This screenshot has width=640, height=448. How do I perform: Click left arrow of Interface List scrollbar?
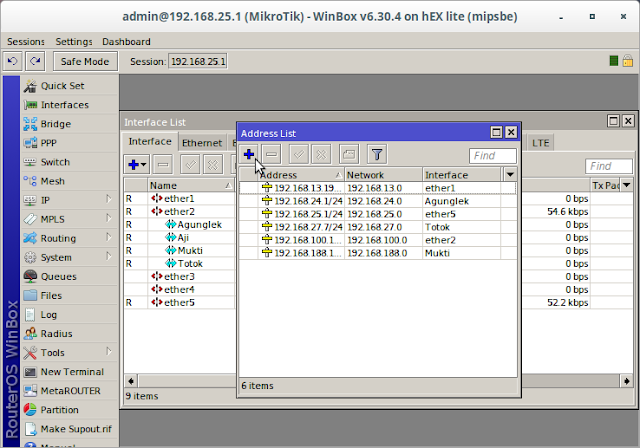pos(131,381)
